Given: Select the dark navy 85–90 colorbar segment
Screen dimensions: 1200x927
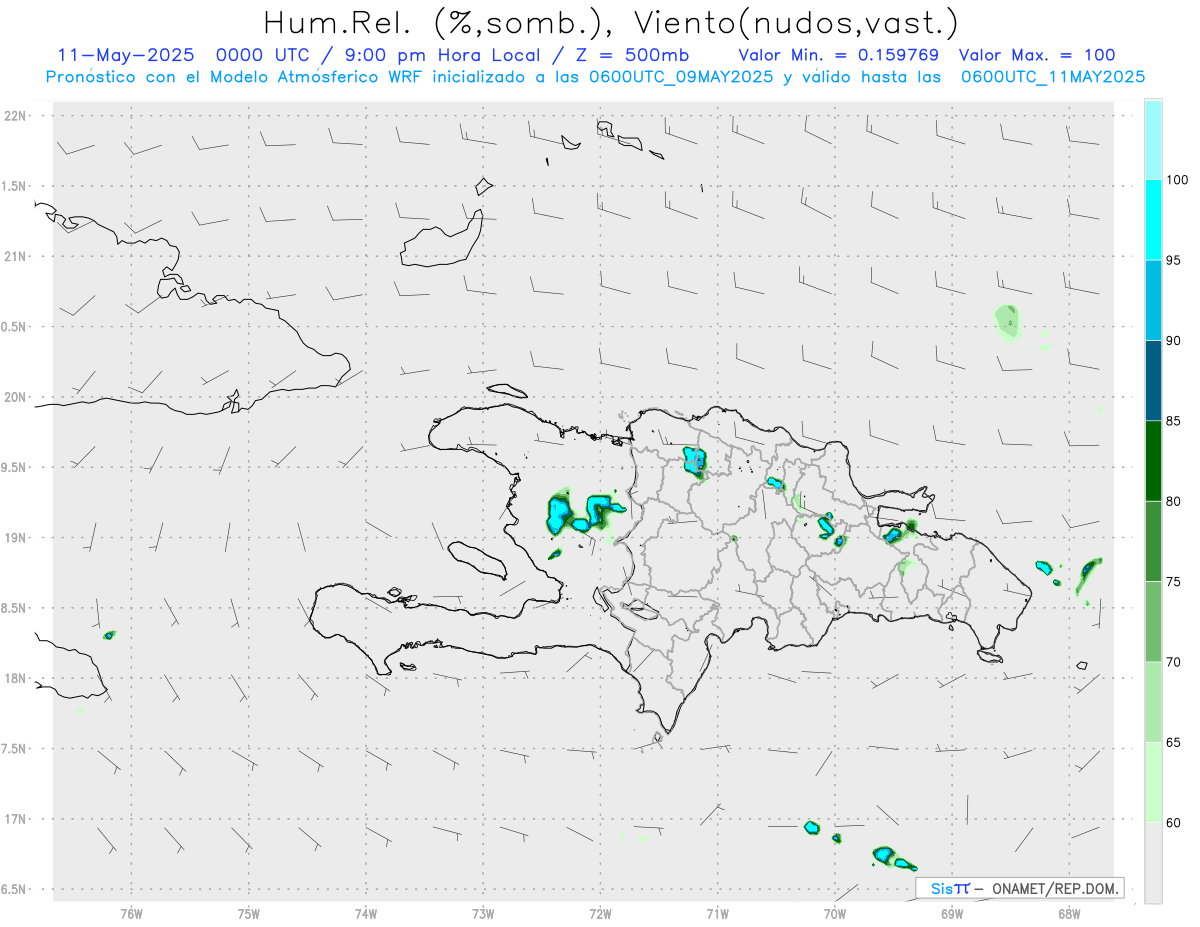Looking at the screenshot, I should coord(1153,380).
